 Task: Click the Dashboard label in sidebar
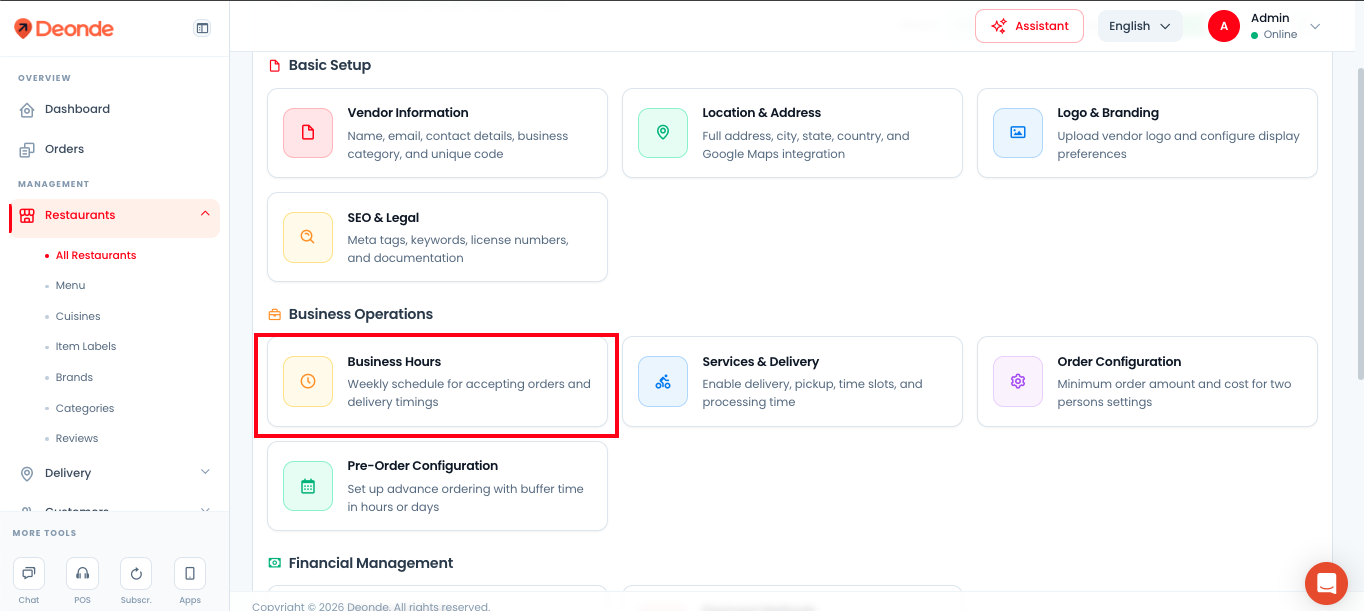[77, 110]
